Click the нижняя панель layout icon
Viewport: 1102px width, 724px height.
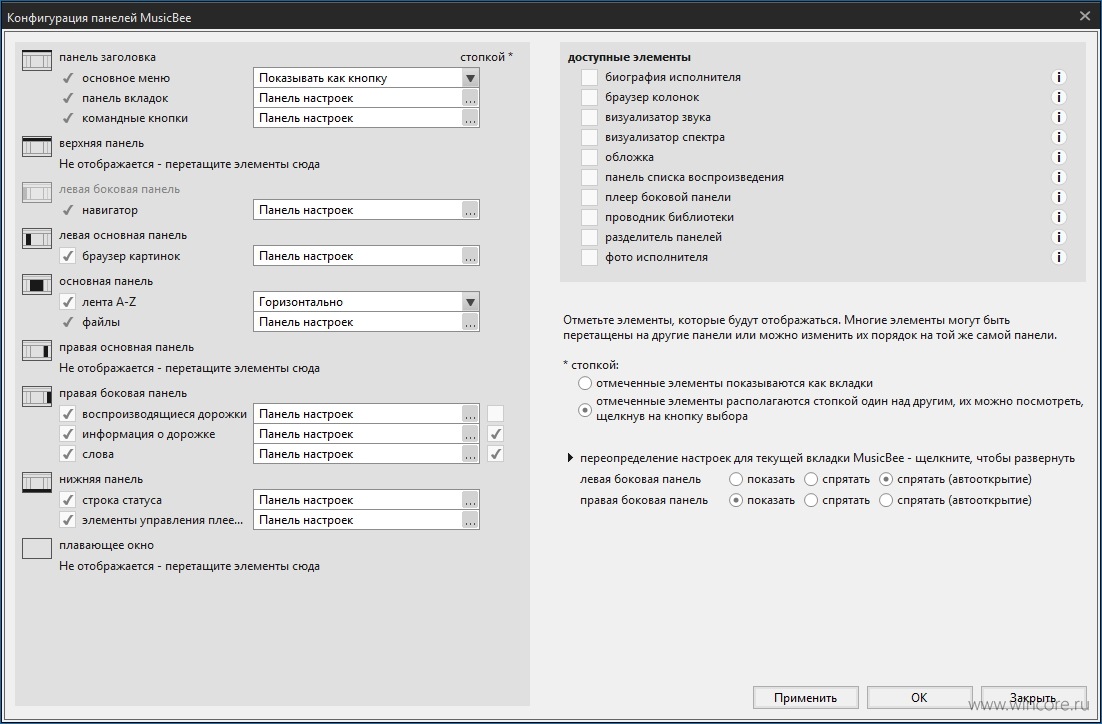click(x=37, y=482)
